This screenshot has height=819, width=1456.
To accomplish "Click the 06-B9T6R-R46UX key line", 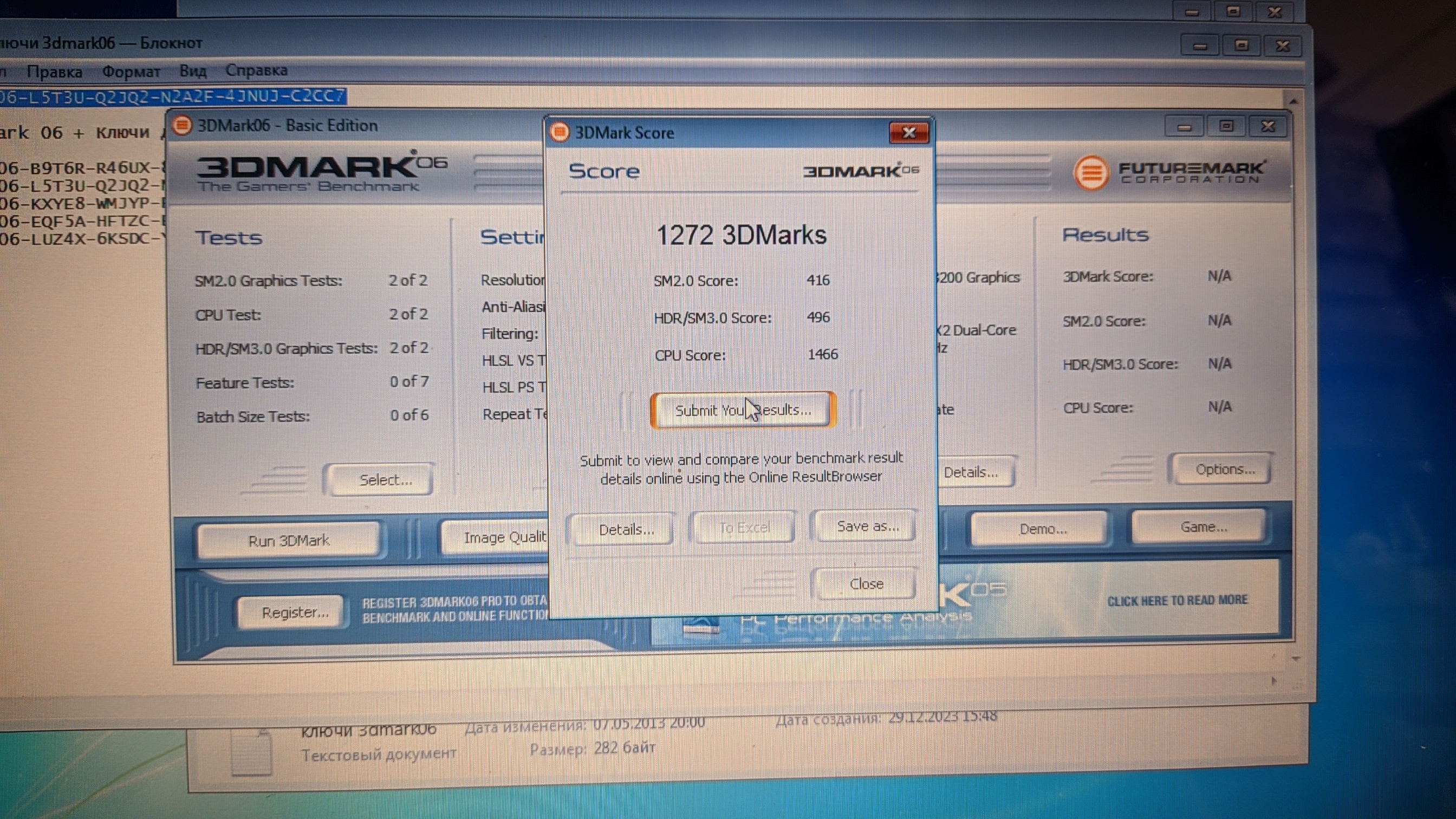I will click(x=82, y=168).
